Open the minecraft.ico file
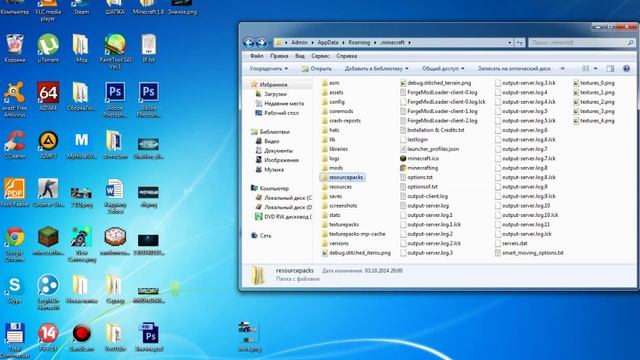Image resolution: width=640 pixels, height=360 pixels. pyautogui.click(x=420, y=158)
